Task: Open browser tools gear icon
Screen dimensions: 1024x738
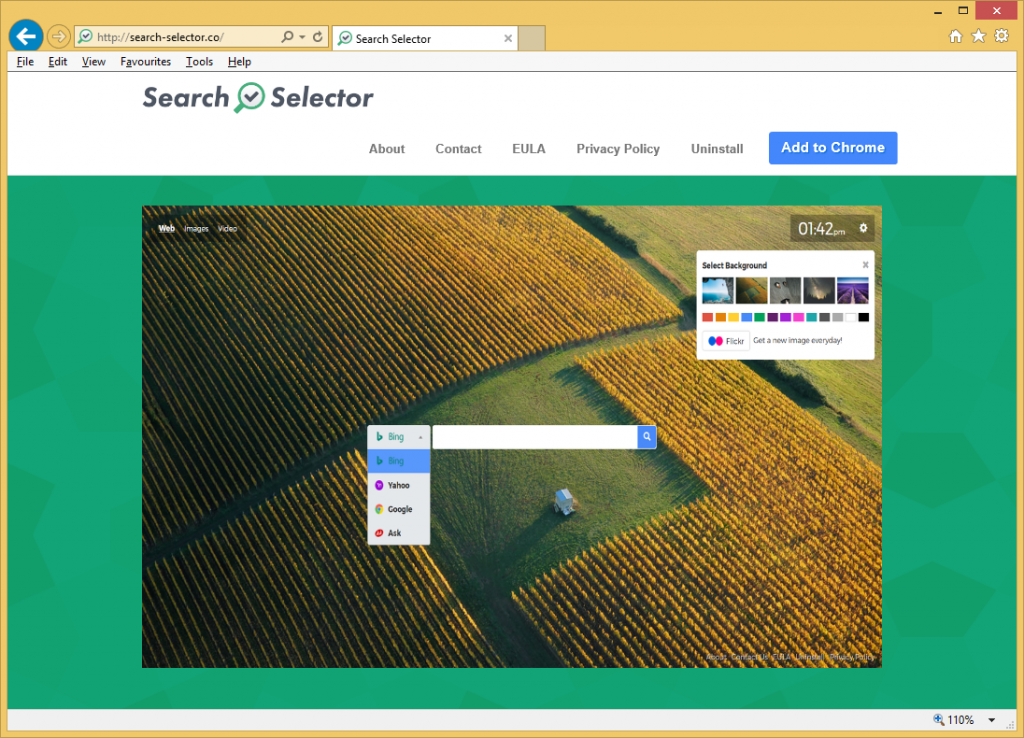Action: (x=1001, y=37)
